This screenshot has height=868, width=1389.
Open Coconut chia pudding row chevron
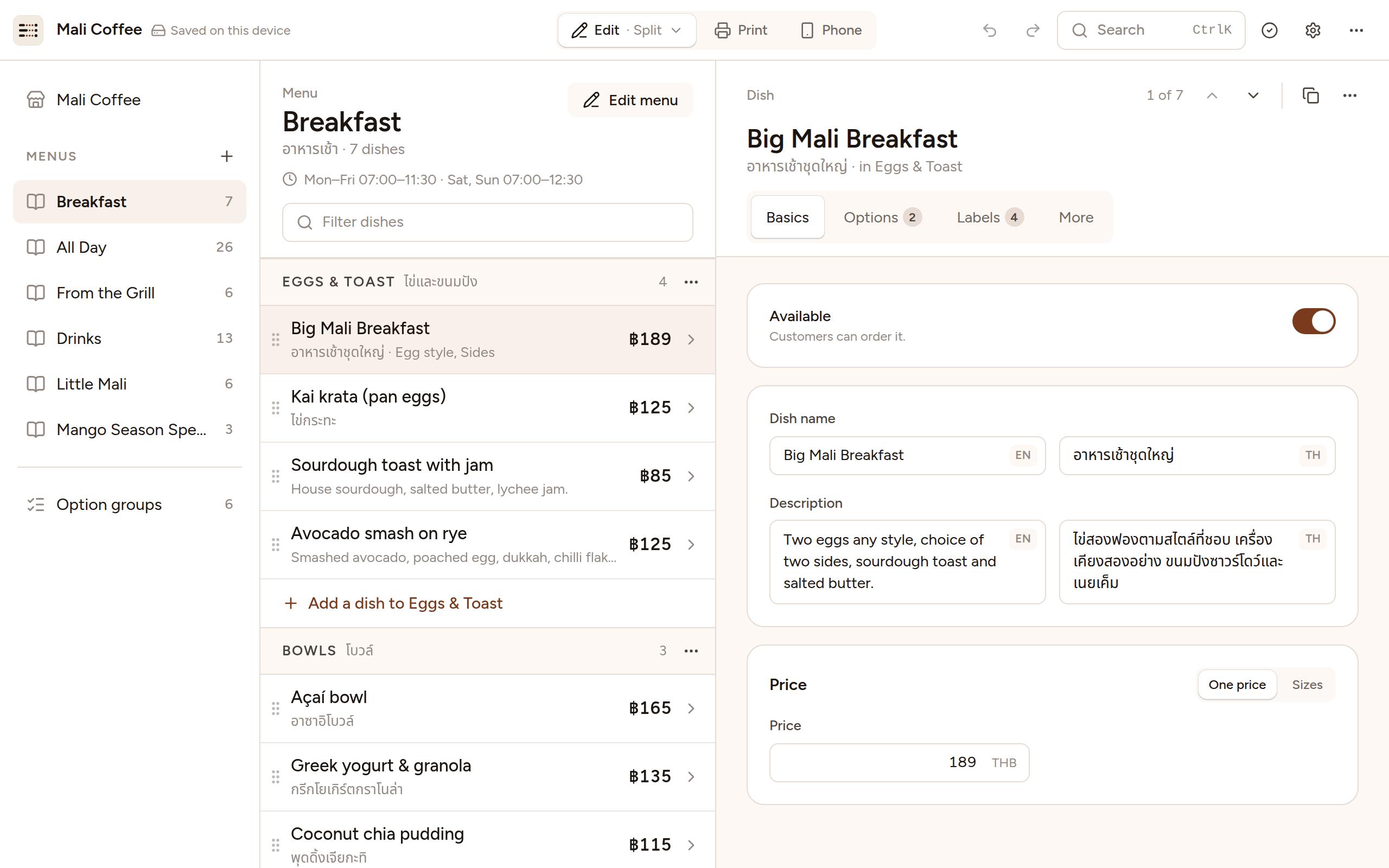tap(691, 845)
